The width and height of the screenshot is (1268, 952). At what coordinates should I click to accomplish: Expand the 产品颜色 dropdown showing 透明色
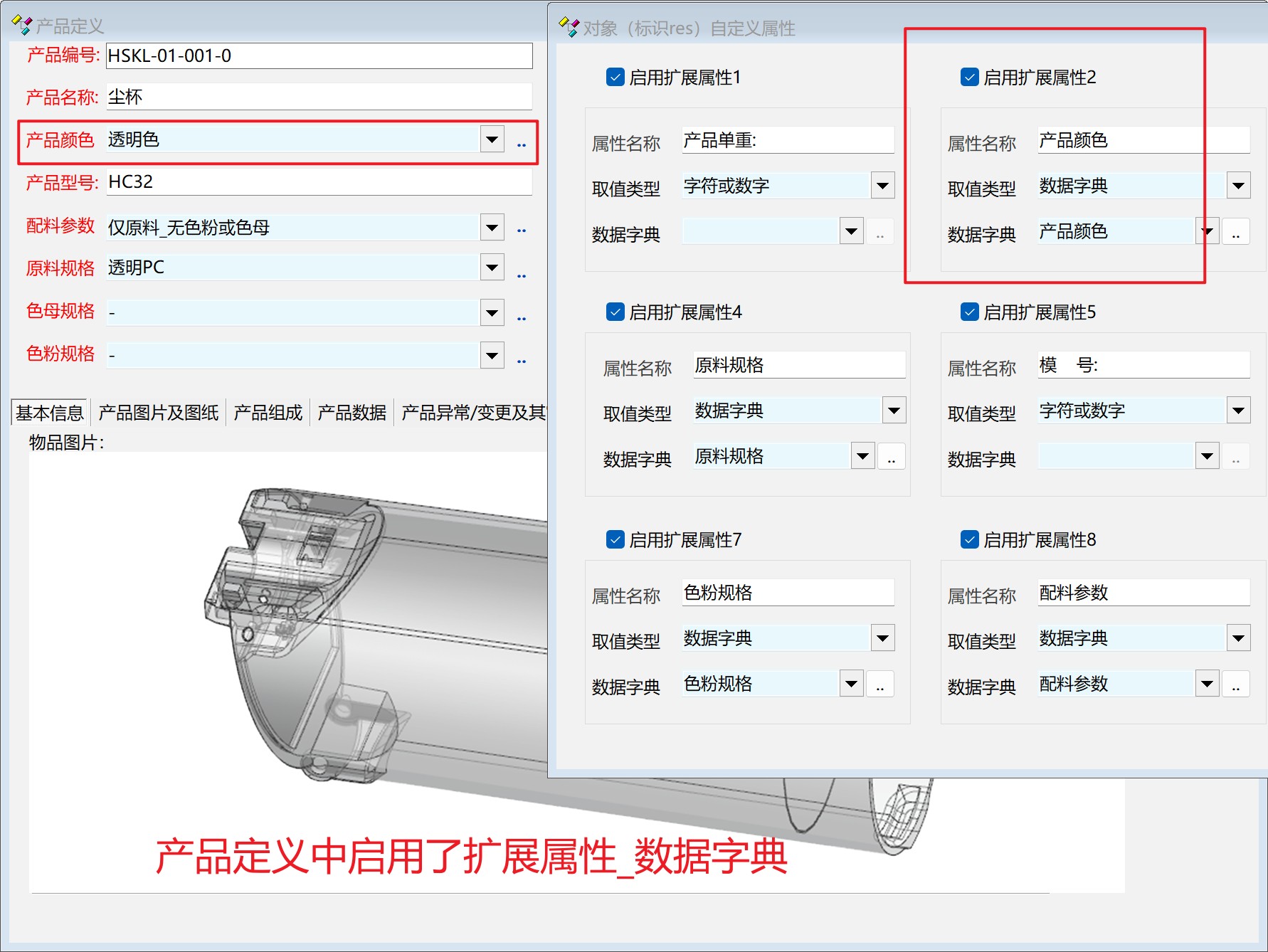[x=492, y=139]
